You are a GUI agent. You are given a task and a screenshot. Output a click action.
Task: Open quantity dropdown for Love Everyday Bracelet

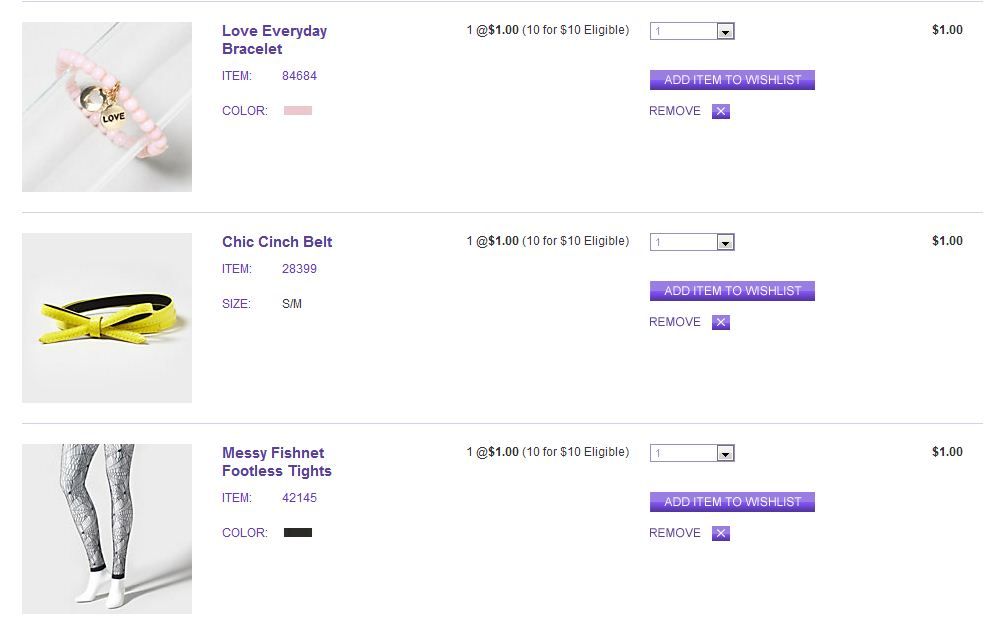click(726, 32)
